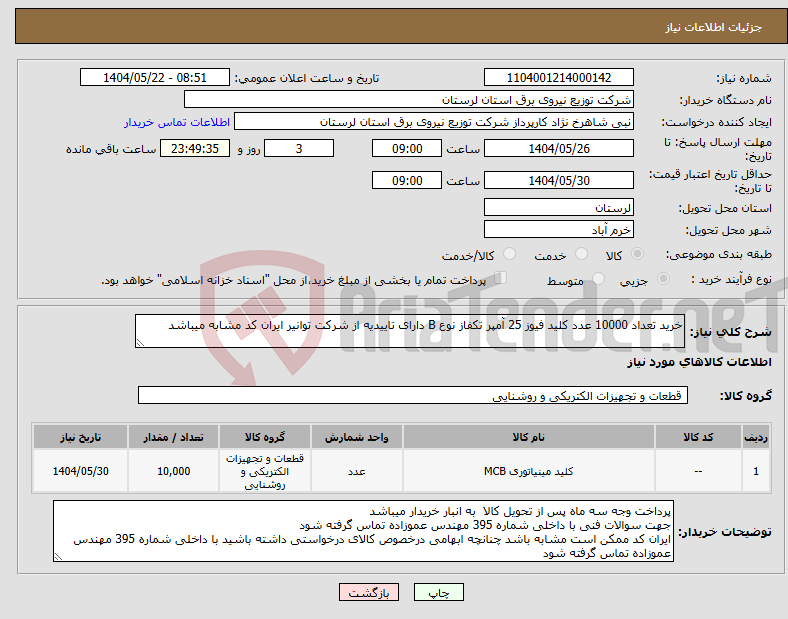Click the price validity date 1404/05/30 field
The image size is (788, 619).
(558, 180)
